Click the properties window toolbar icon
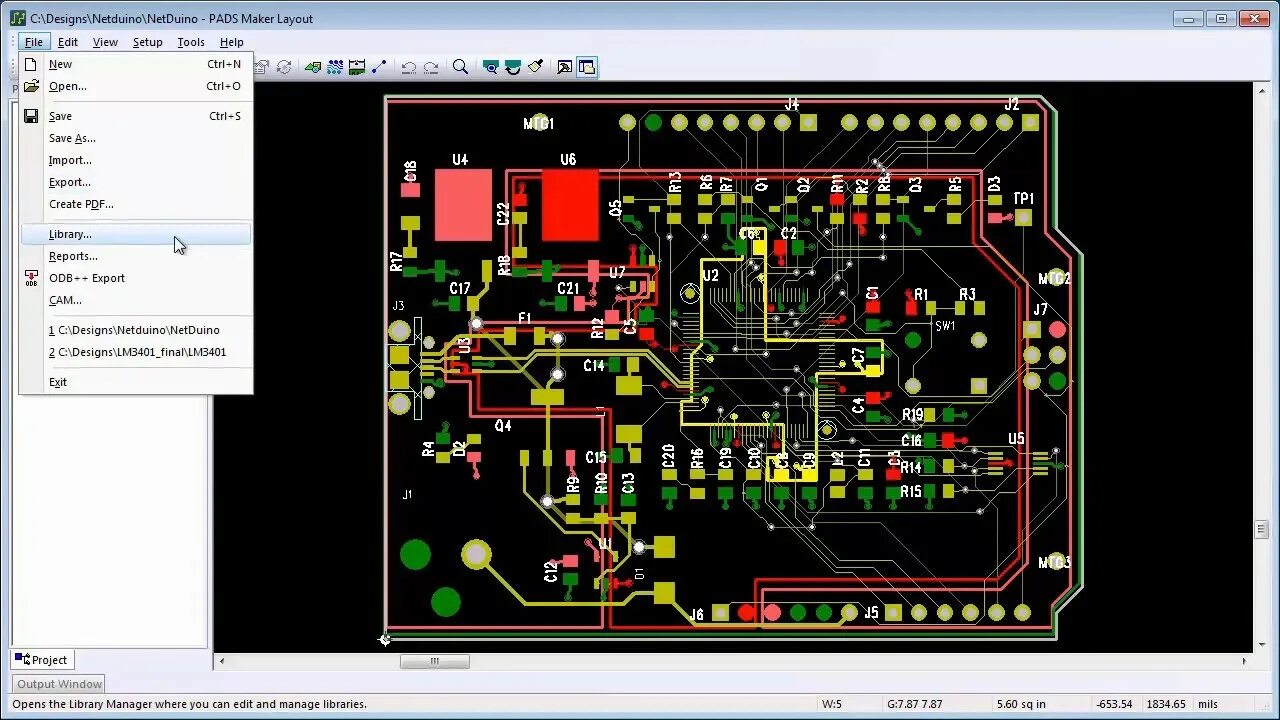The image size is (1280, 720). (x=564, y=67)
